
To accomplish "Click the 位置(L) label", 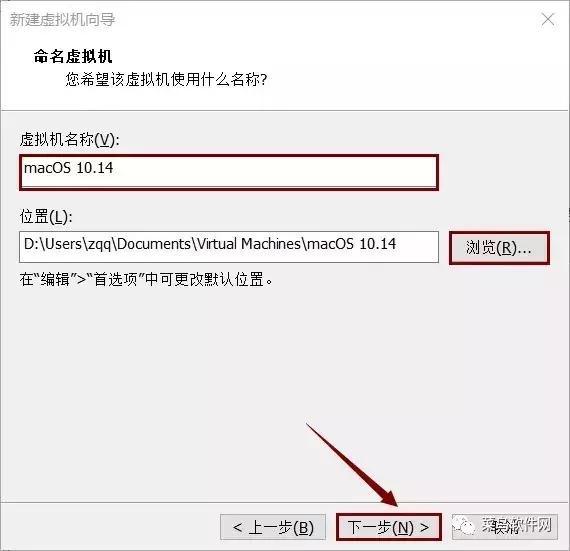I will (46, 217).
